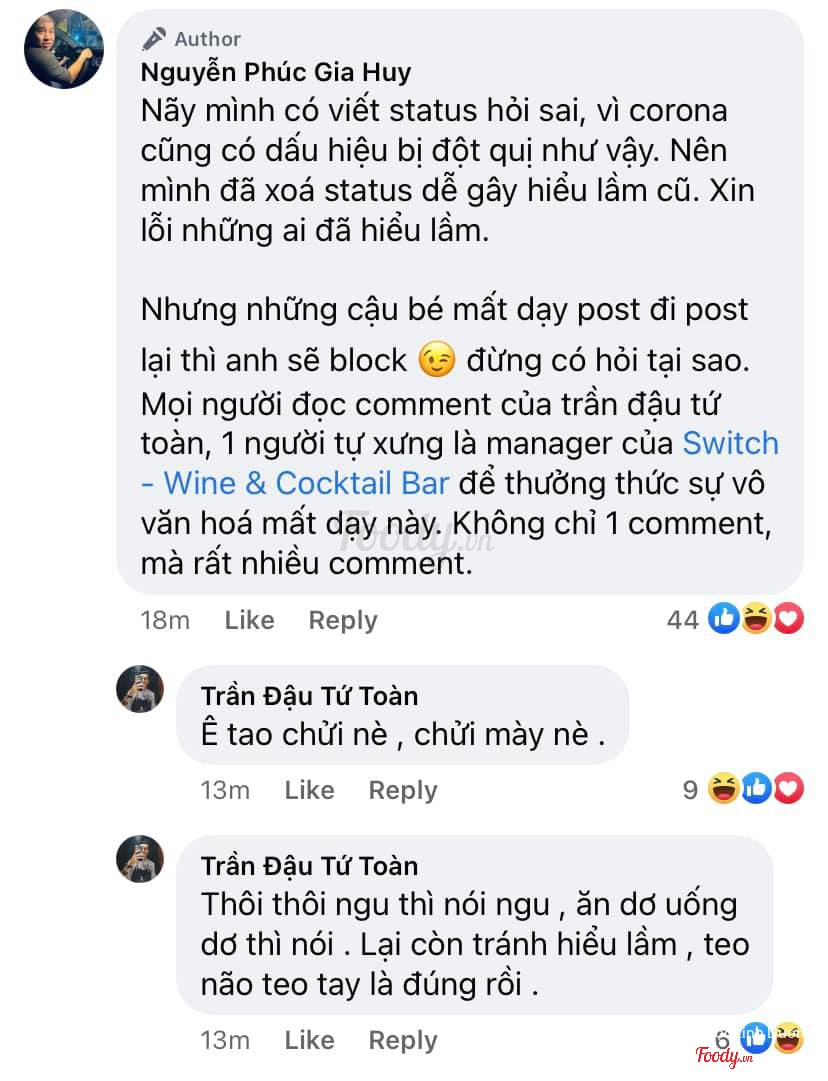Reply to the 'Ê tao chửi nè' comment
Image resolution: width=828 pixels, height=1081 pixels.
coord(403,791)
